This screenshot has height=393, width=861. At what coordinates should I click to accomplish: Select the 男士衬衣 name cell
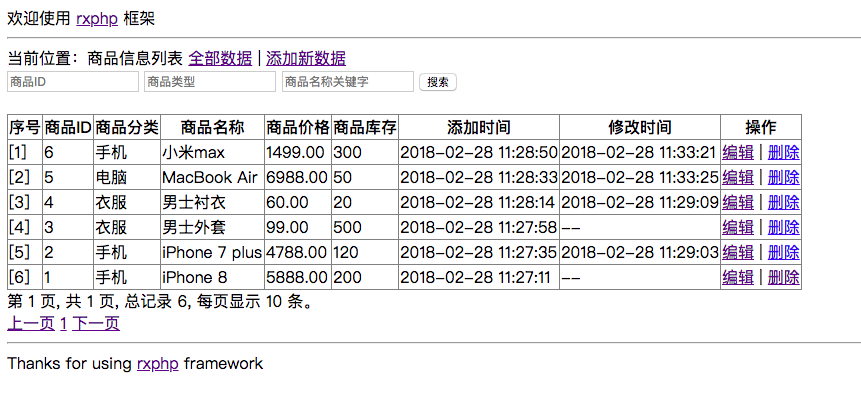(213, 203)
